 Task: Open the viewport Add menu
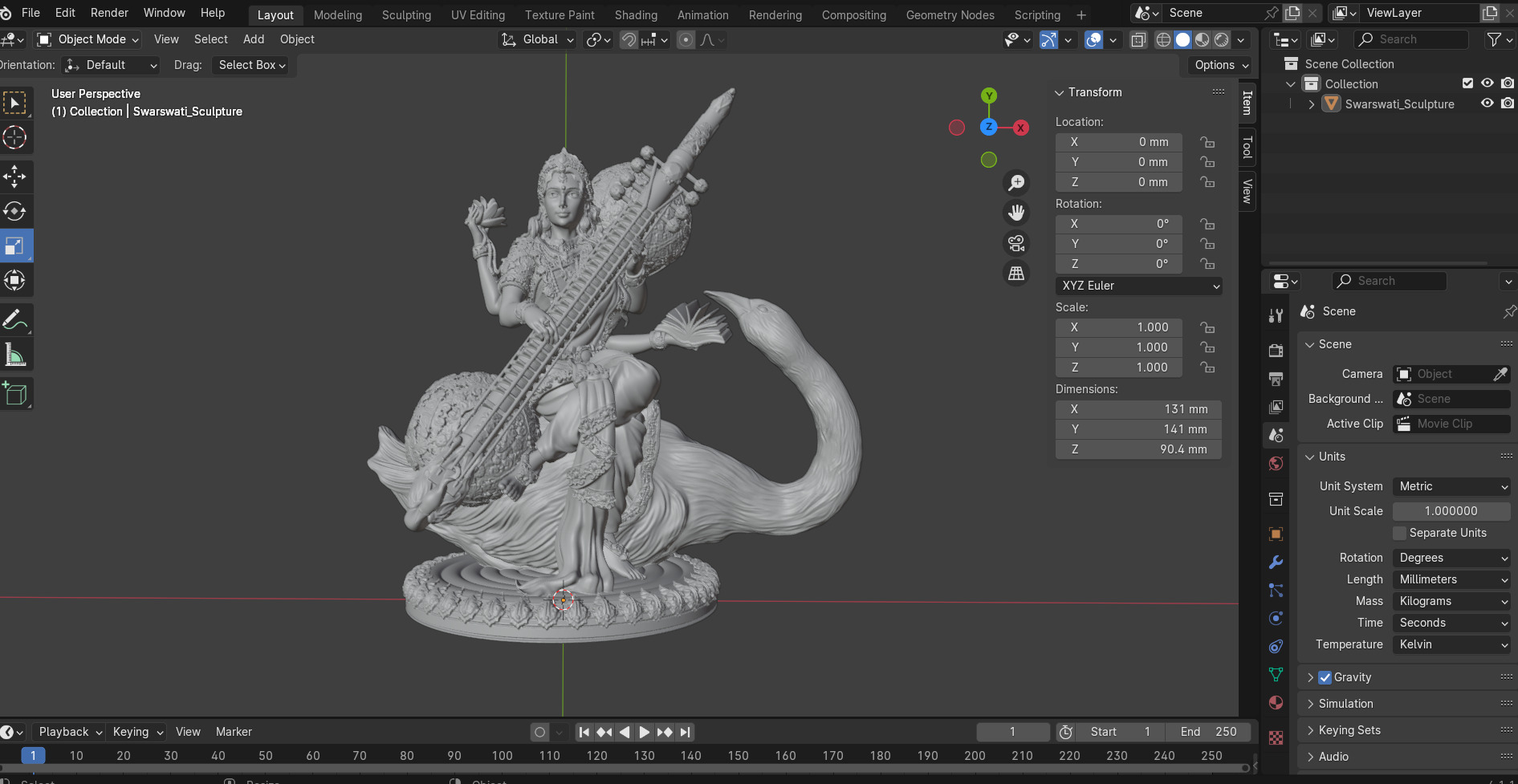tap(254, 39)
